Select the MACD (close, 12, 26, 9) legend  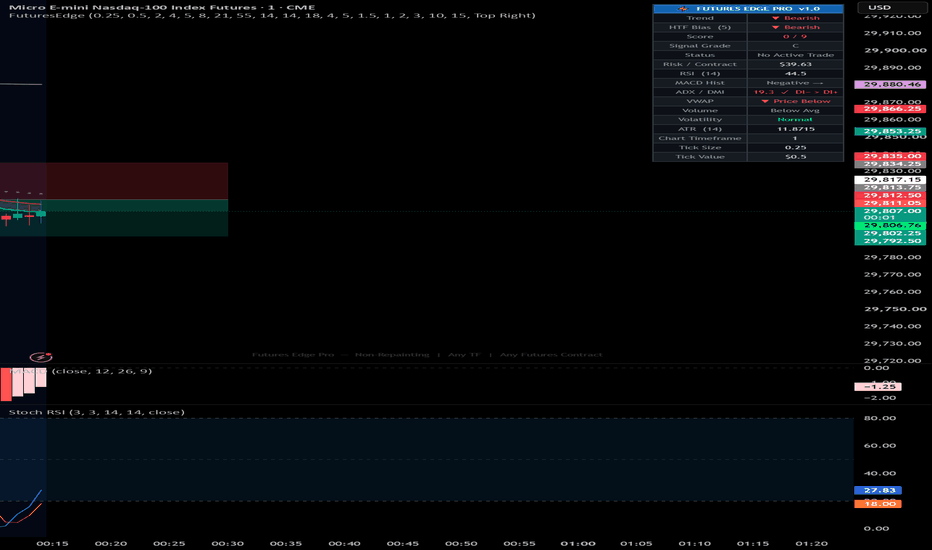(x=81, y=371)
